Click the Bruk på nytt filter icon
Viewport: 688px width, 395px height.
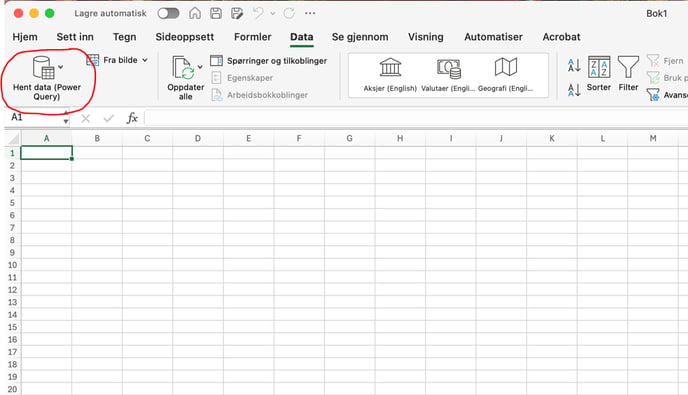tap(653, 78)
